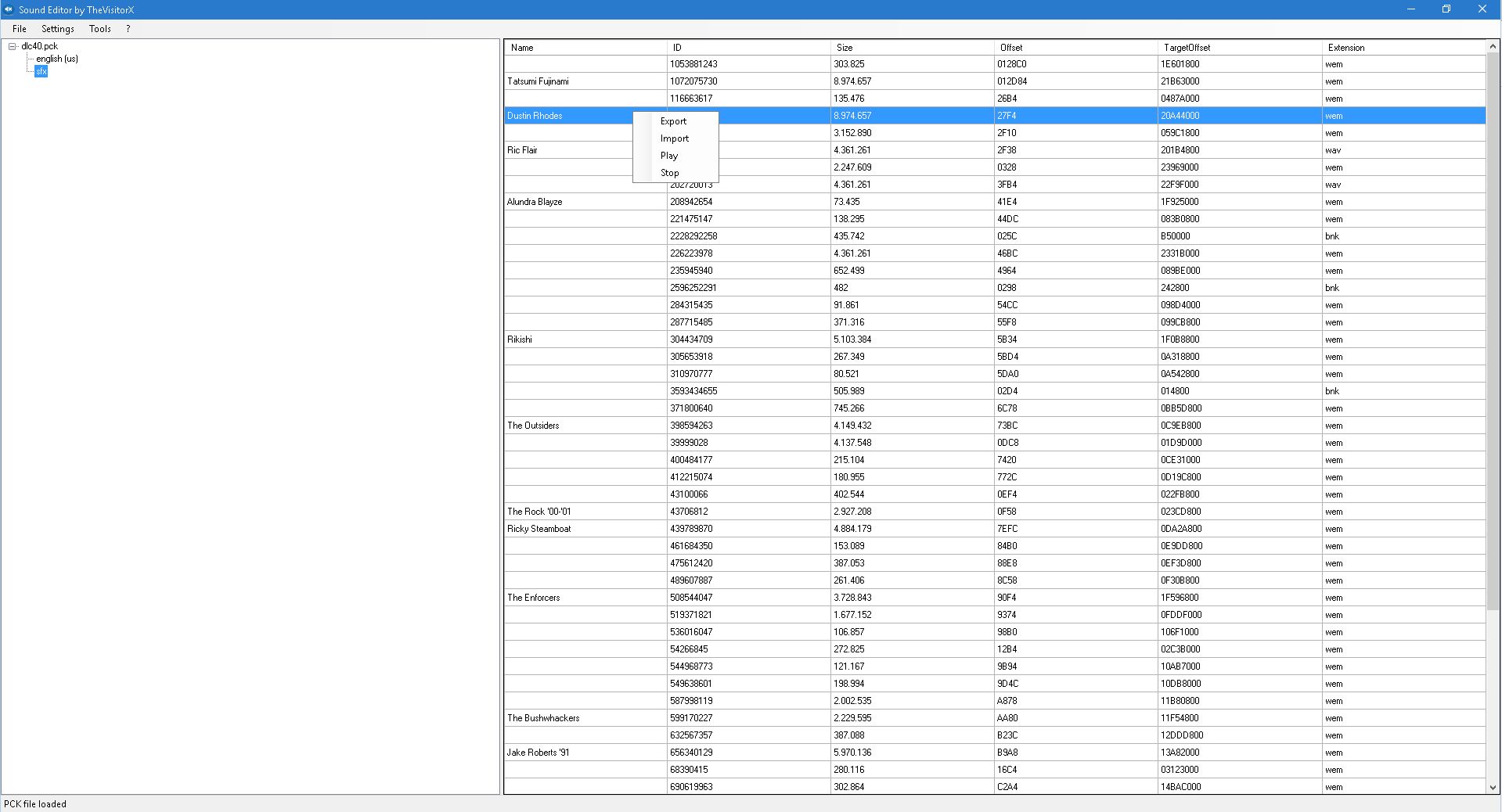Click the scrollbar up arrow
Image resolution: width=1502 pixels, height=812 pixels.
pos(1493,46)
